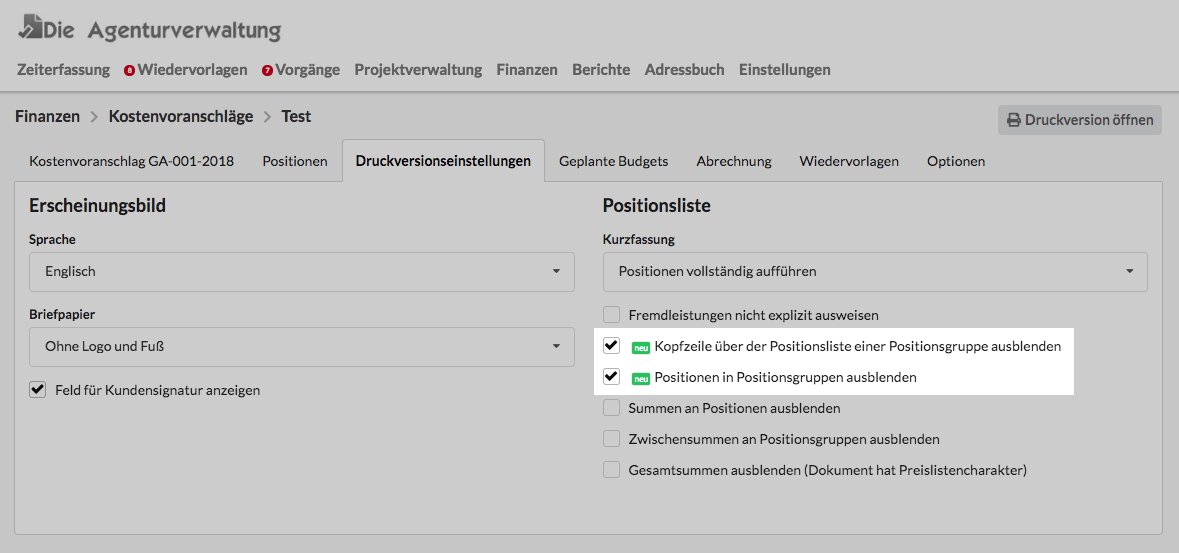Enable Fremdleistungen nicht explizit ausweisen

[x=611, y=314]
